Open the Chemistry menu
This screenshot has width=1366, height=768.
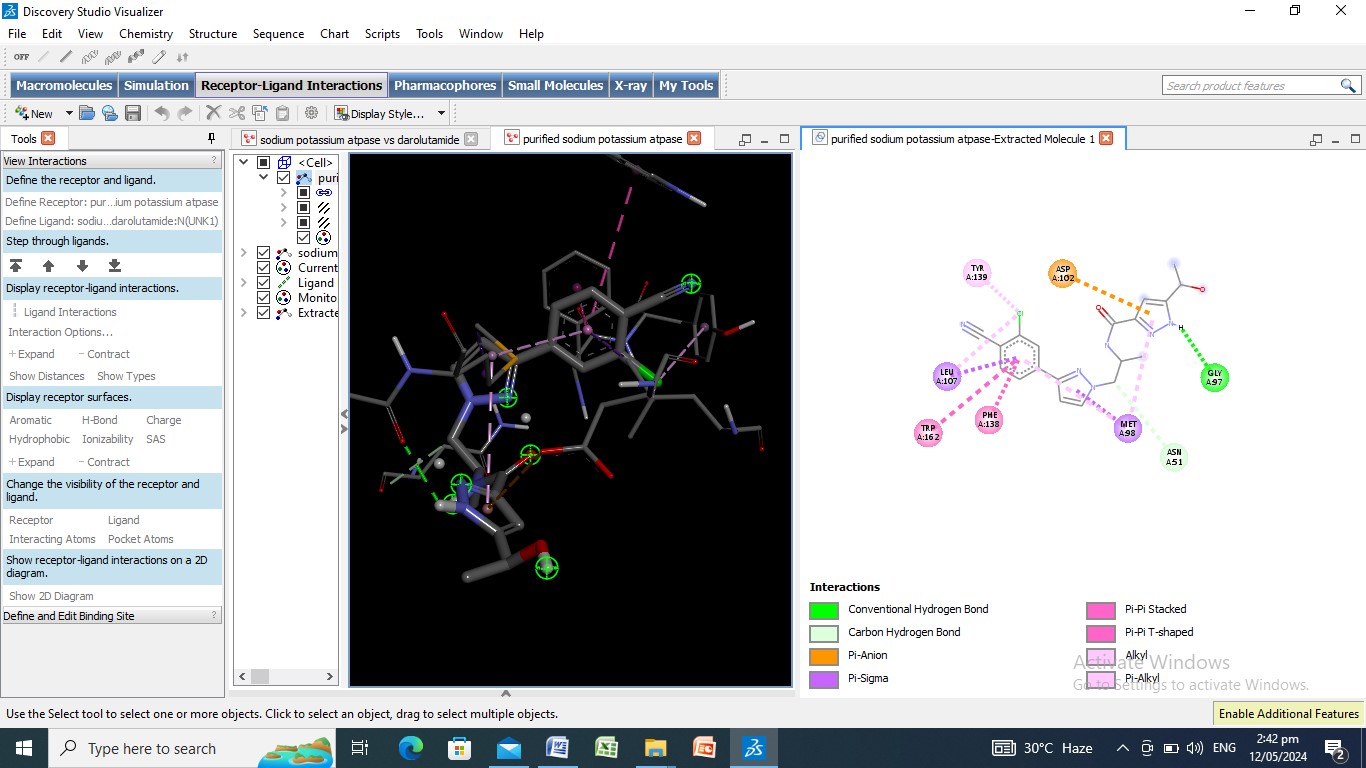click(146, 34)
